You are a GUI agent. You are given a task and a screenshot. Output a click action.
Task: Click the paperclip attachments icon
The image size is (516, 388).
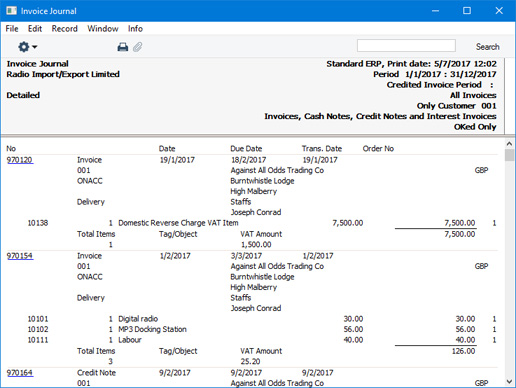(138, 47)
